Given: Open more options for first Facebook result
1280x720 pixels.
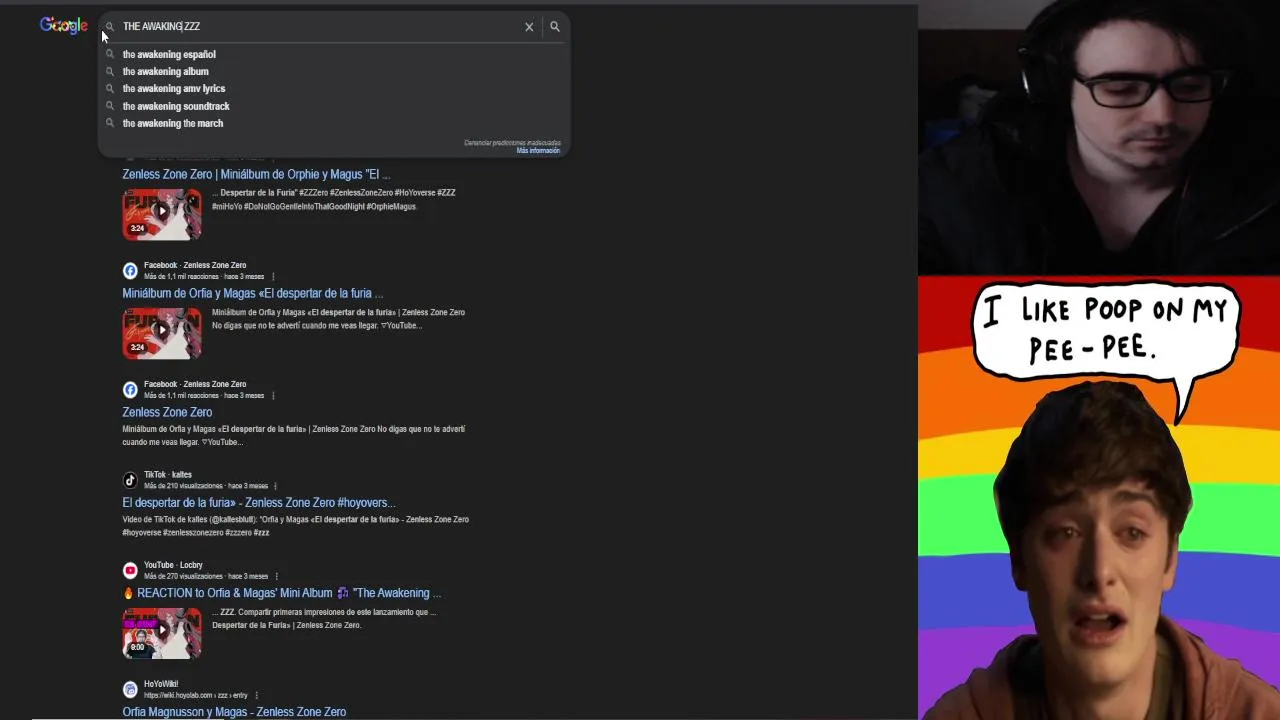Looking at the screenshot, I should pyautogui.click(x=273, y=277).
